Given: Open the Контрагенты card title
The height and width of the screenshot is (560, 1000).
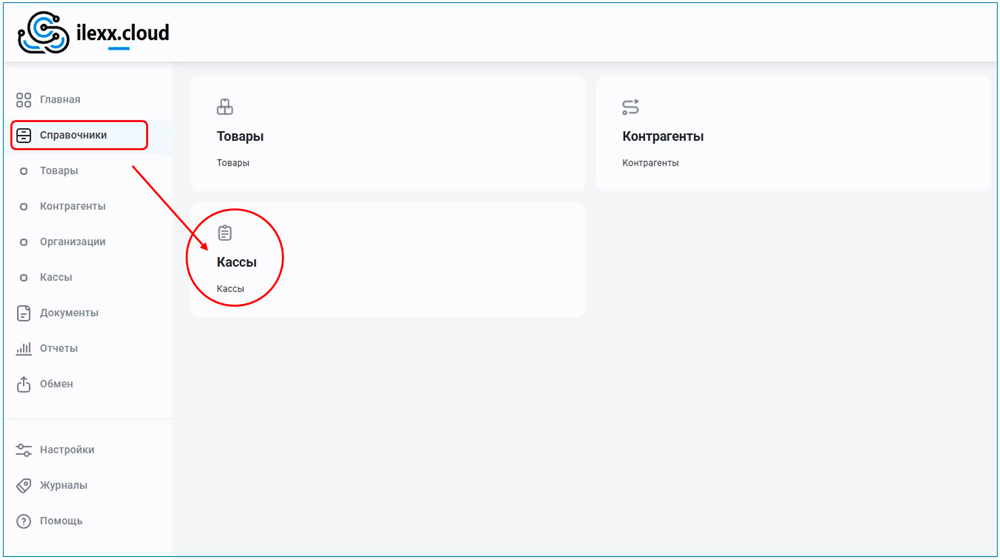Looking at the screenshot, I should tap(663, 136).
